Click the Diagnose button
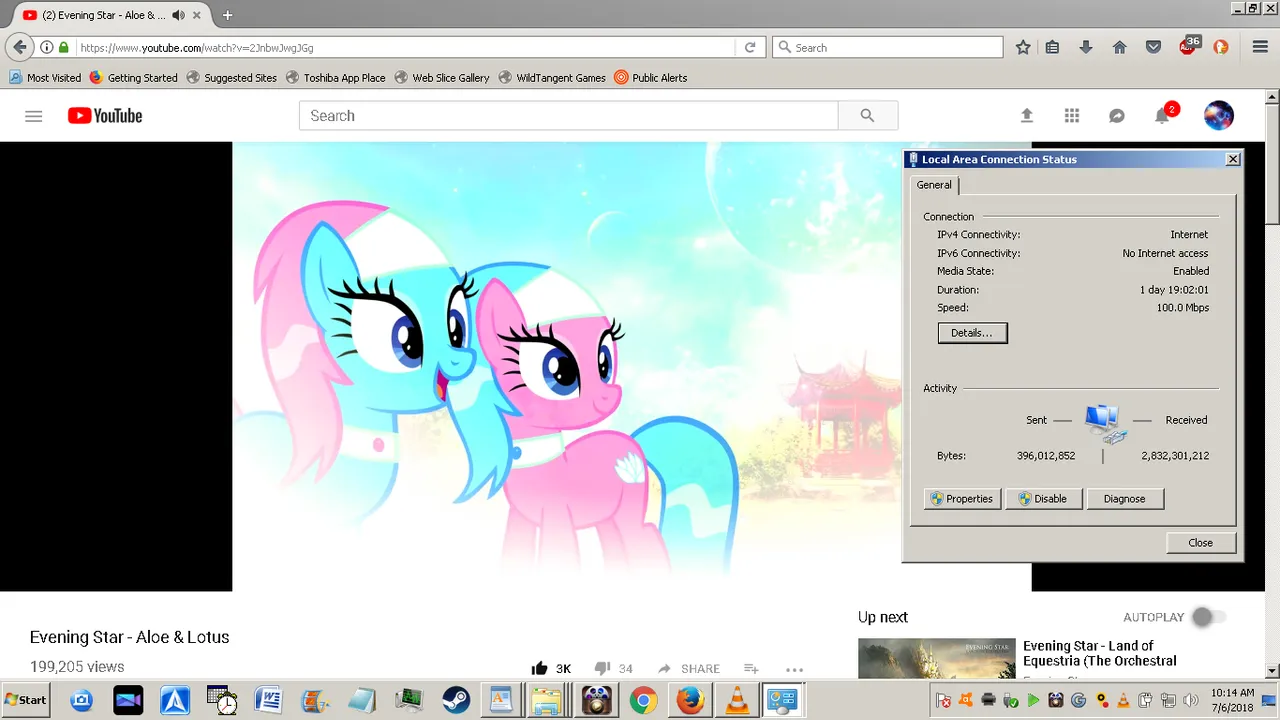Viewport: 1280px width, 720px height. pyautogui.click(x=1124, y=498)
